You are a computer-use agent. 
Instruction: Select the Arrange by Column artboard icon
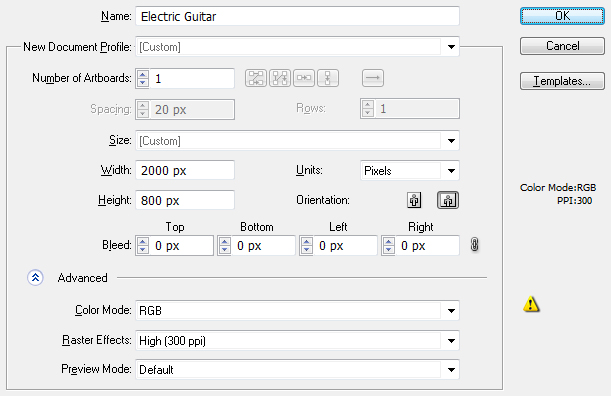328,78
